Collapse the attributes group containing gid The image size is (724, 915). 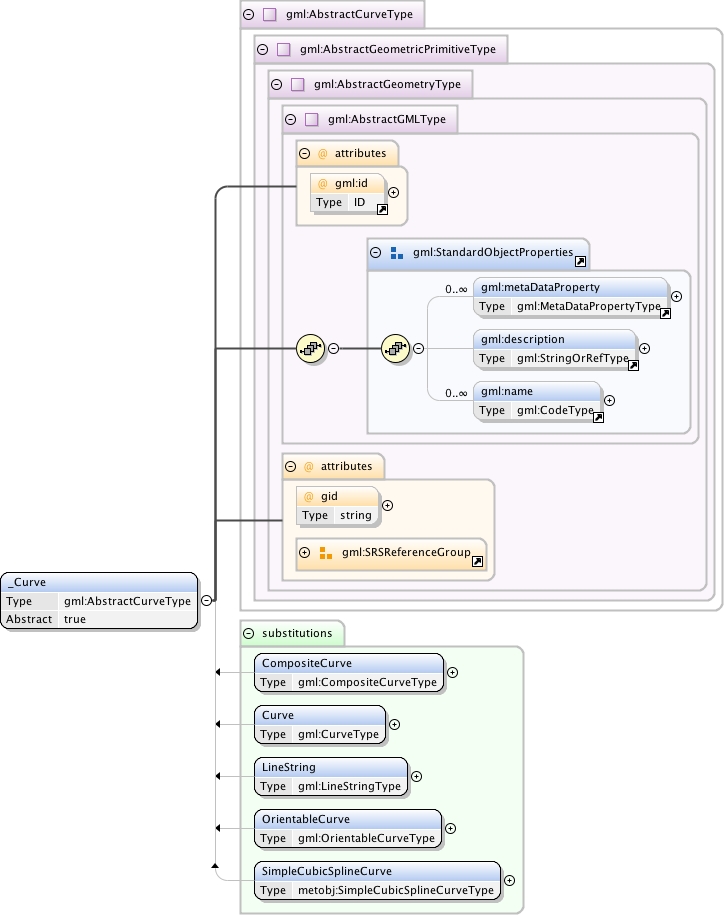tap(291, 466)
